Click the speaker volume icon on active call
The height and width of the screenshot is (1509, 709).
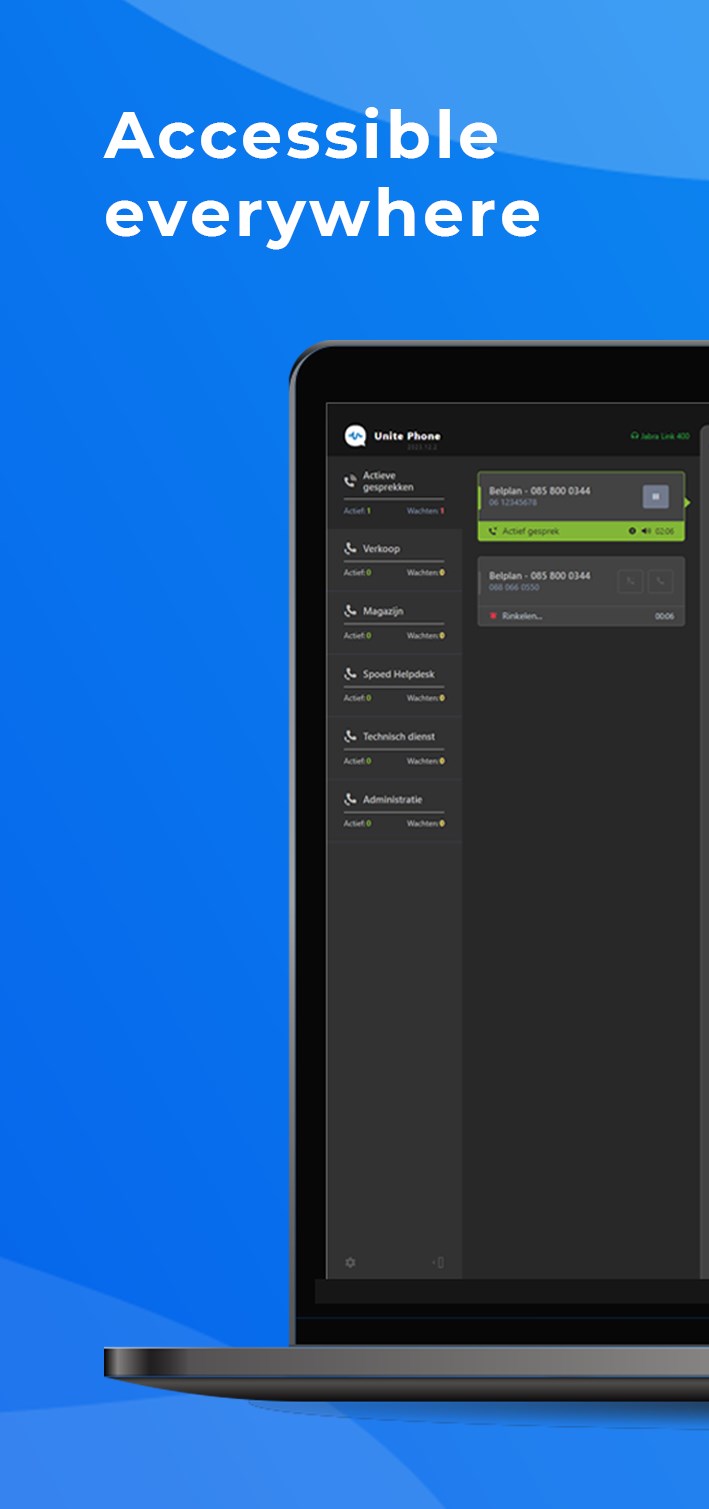click(646, 531)
